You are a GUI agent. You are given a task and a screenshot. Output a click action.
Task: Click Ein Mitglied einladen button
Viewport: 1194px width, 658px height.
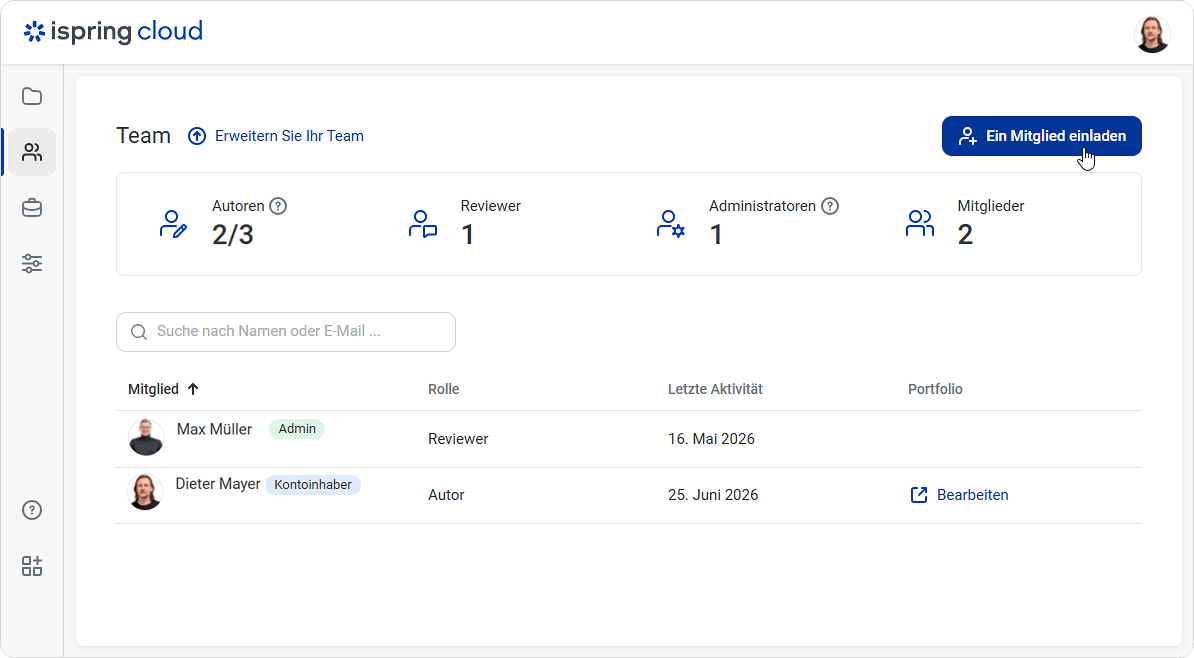[1042, 136]
